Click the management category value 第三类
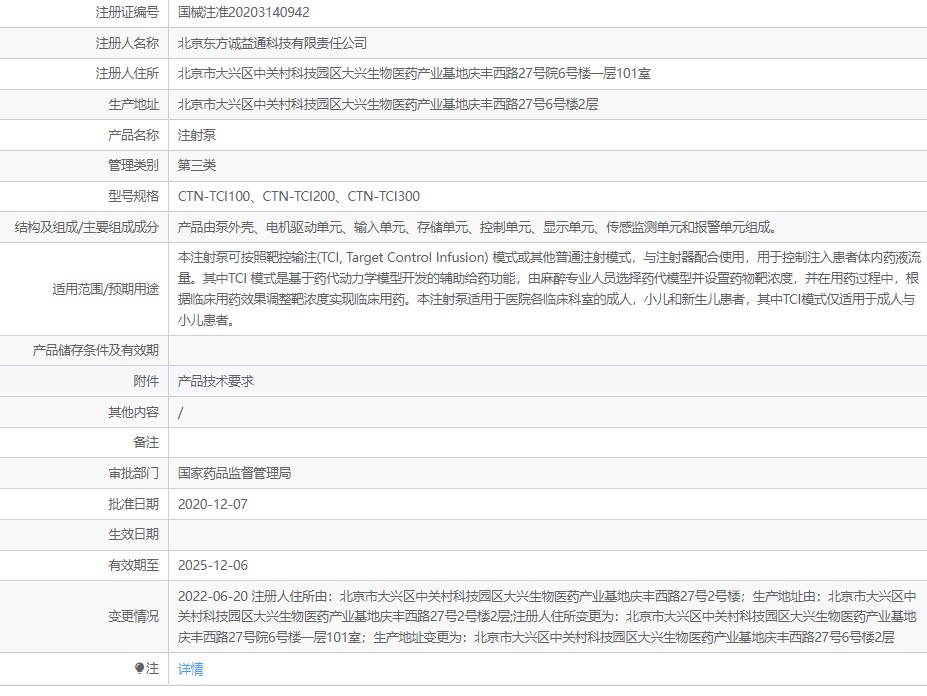Screen dimensions: 927x696 (x=197, y=166)
